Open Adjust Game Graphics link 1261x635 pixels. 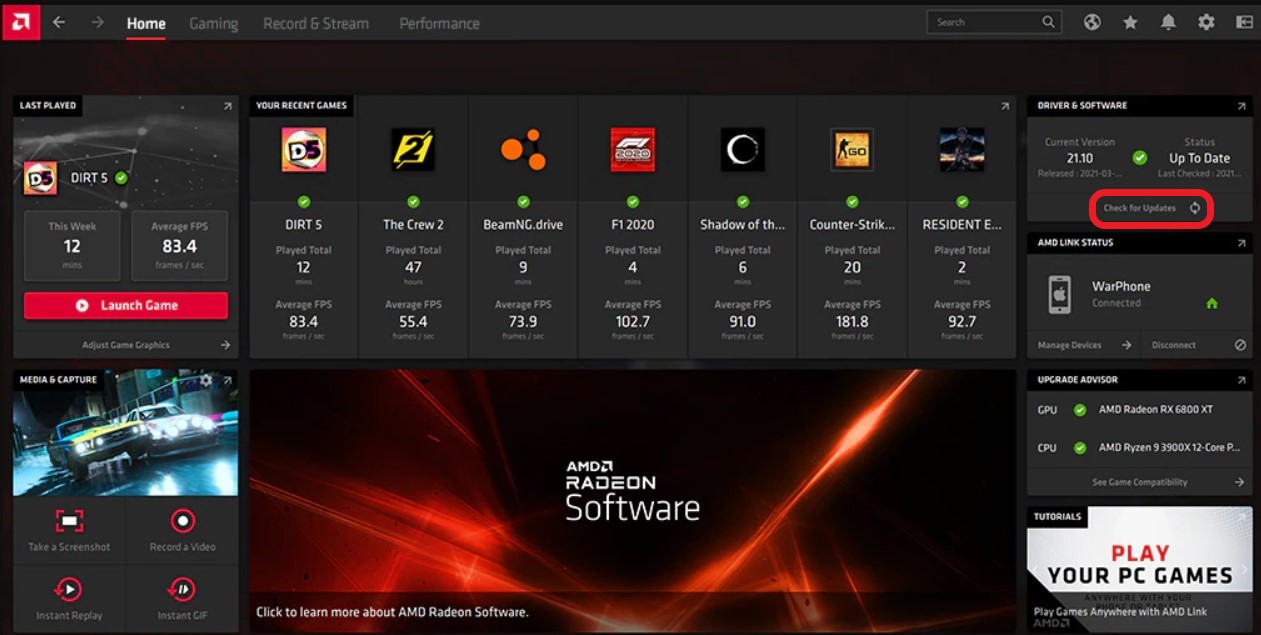coord(126,345)
